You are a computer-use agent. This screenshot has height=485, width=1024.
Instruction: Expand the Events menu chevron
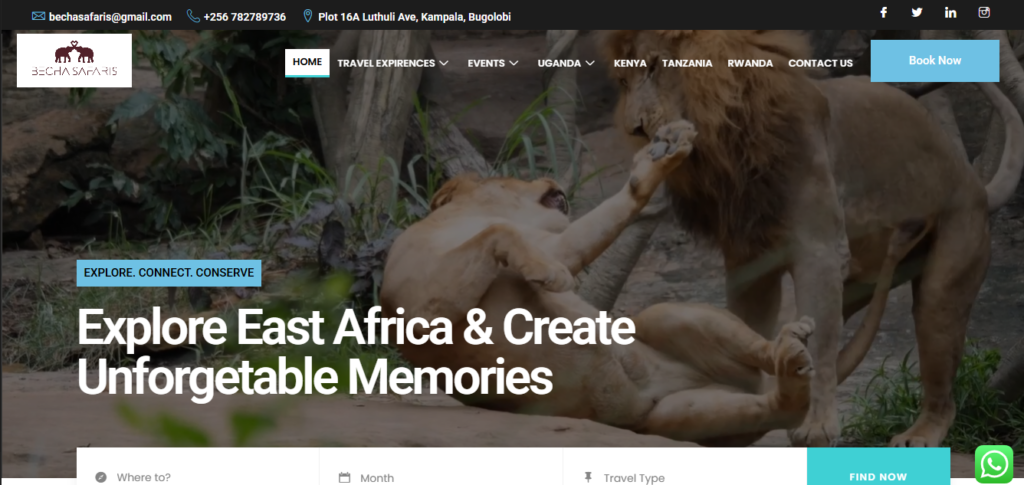(x=513, y=63)
